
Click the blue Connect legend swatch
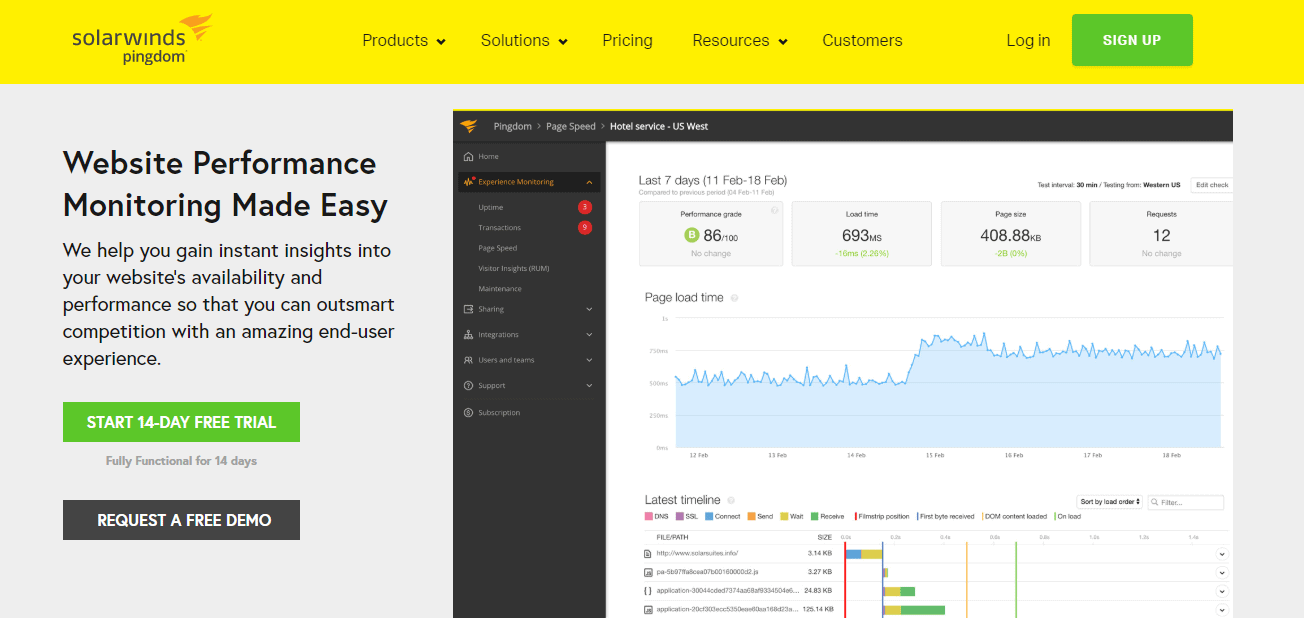click(709, 517)
